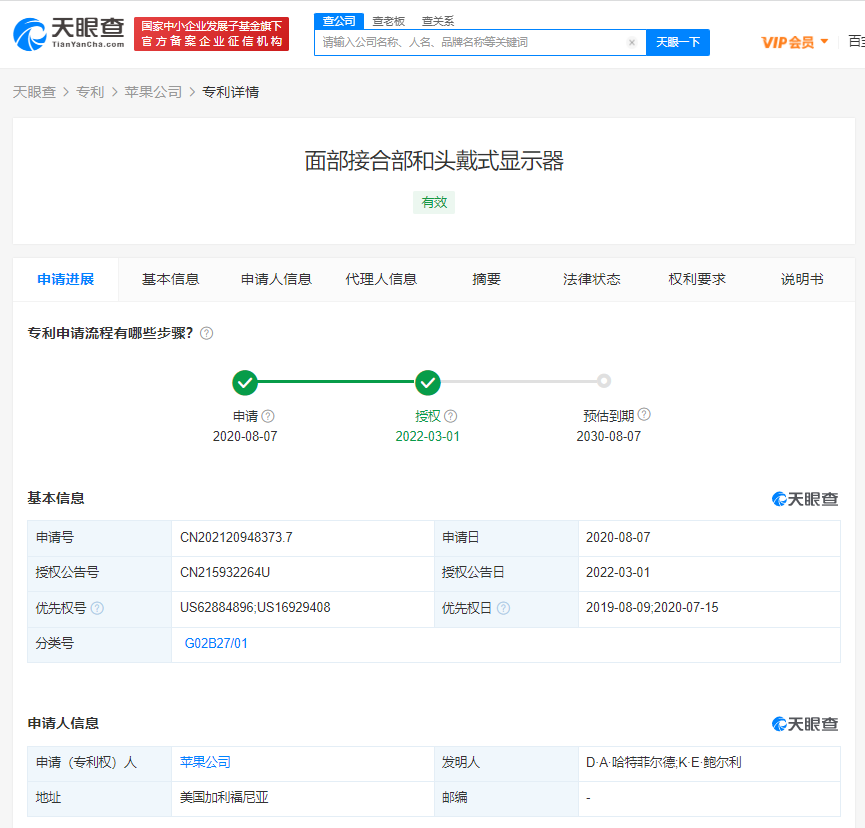865x828 pixels.
Task: Click the help icon beside 优先权日
Action: 503,608
